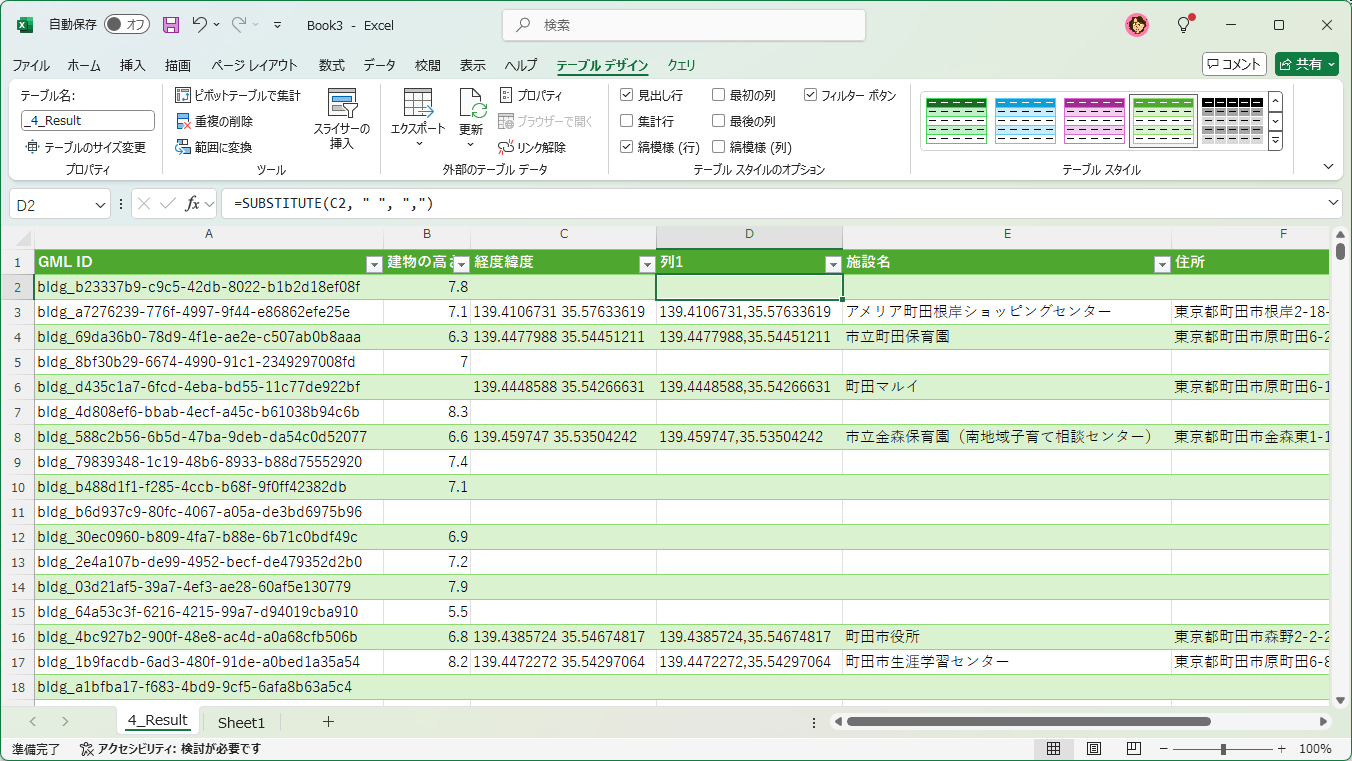Screen dimensions: 1352x761
Task: Expand table styles gallery
Action: 1275,142
